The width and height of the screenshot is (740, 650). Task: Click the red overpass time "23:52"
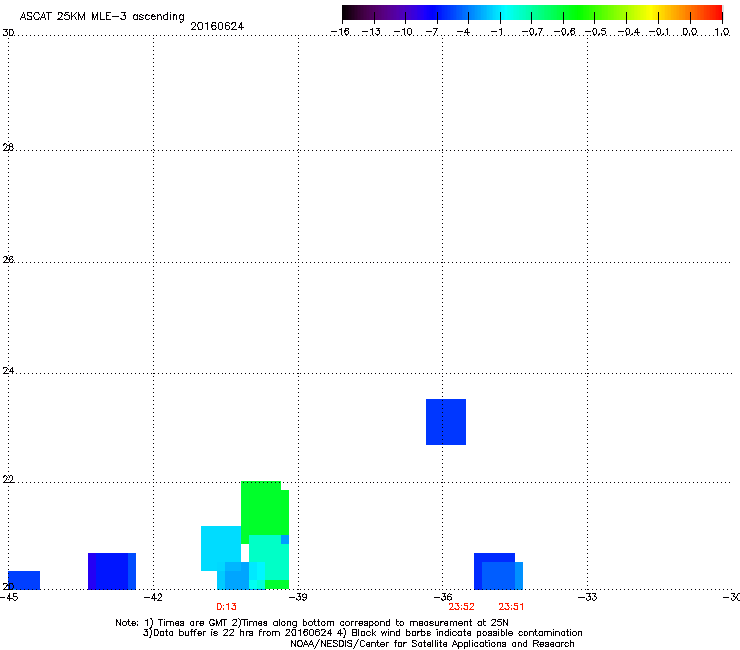tap(462, 607)
